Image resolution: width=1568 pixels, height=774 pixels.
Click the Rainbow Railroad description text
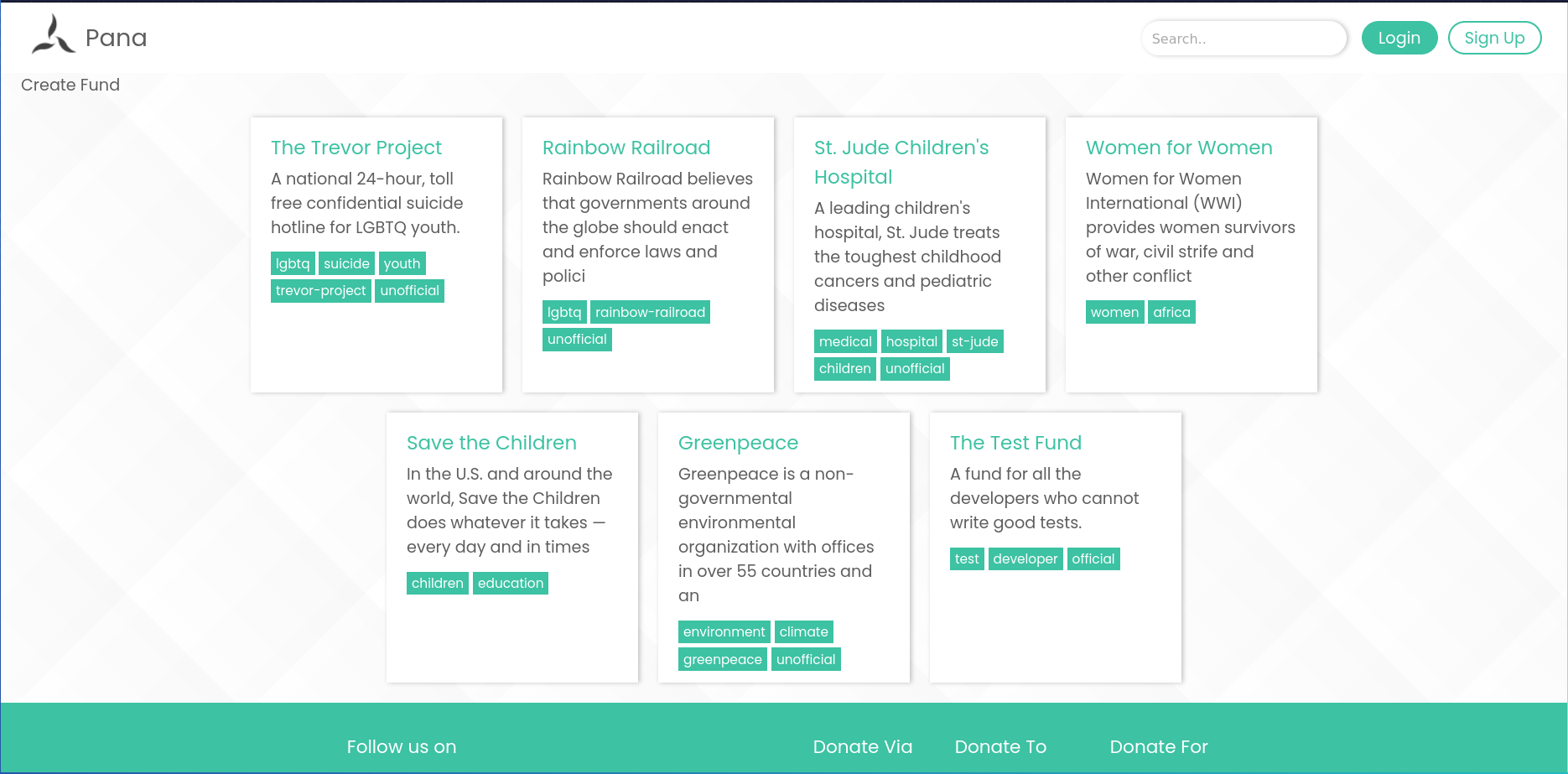pos(647,227)
